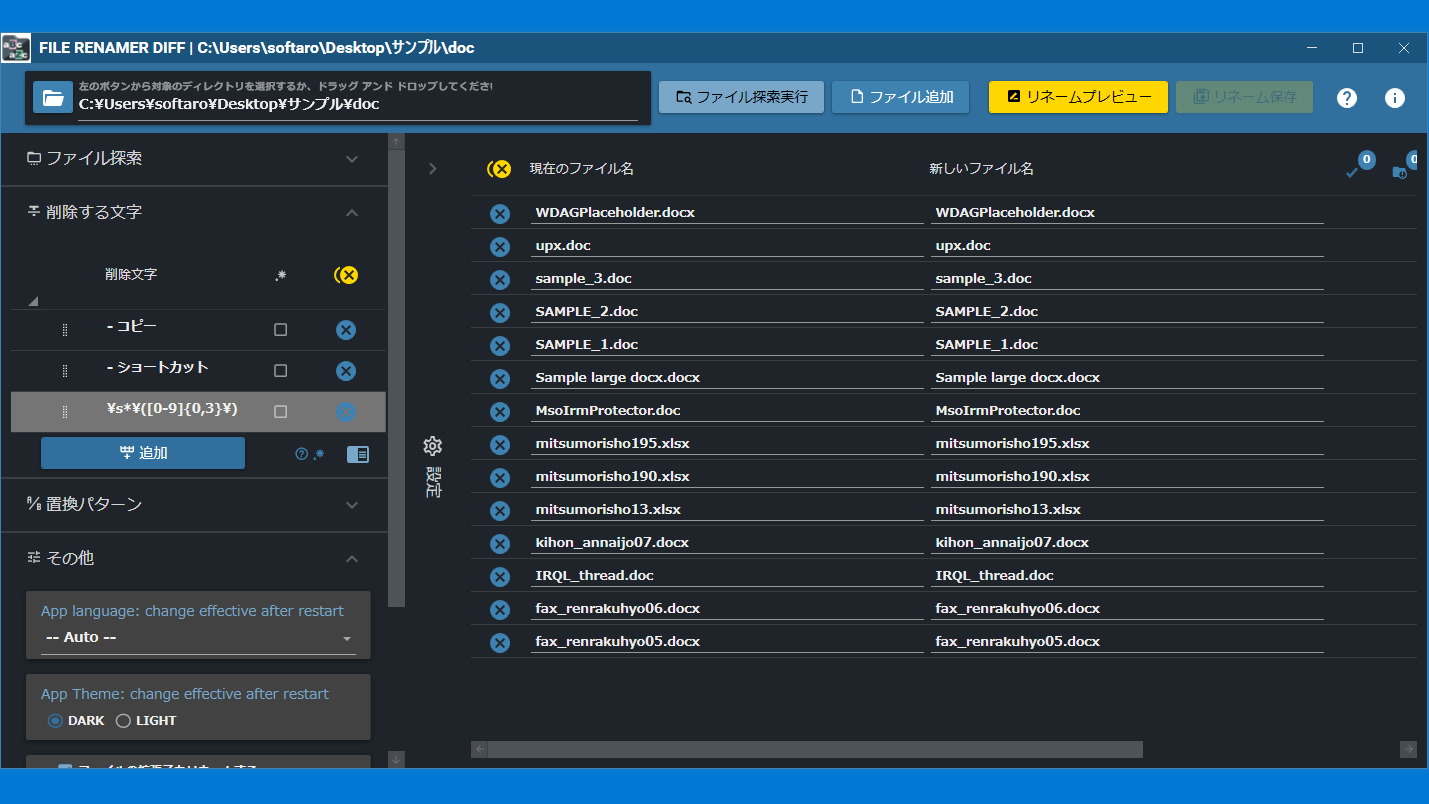Click the 現在のファイル名 column header

[582, 169]
